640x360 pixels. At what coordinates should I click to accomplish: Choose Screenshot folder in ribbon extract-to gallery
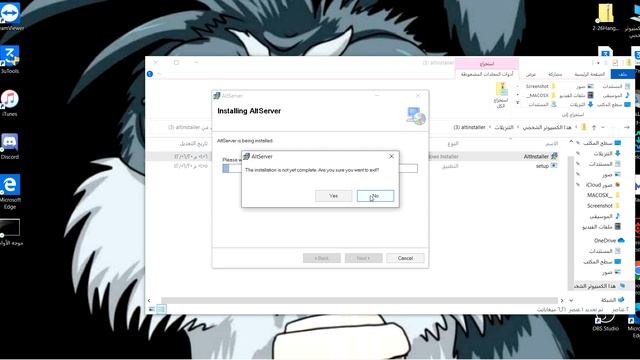540,86
